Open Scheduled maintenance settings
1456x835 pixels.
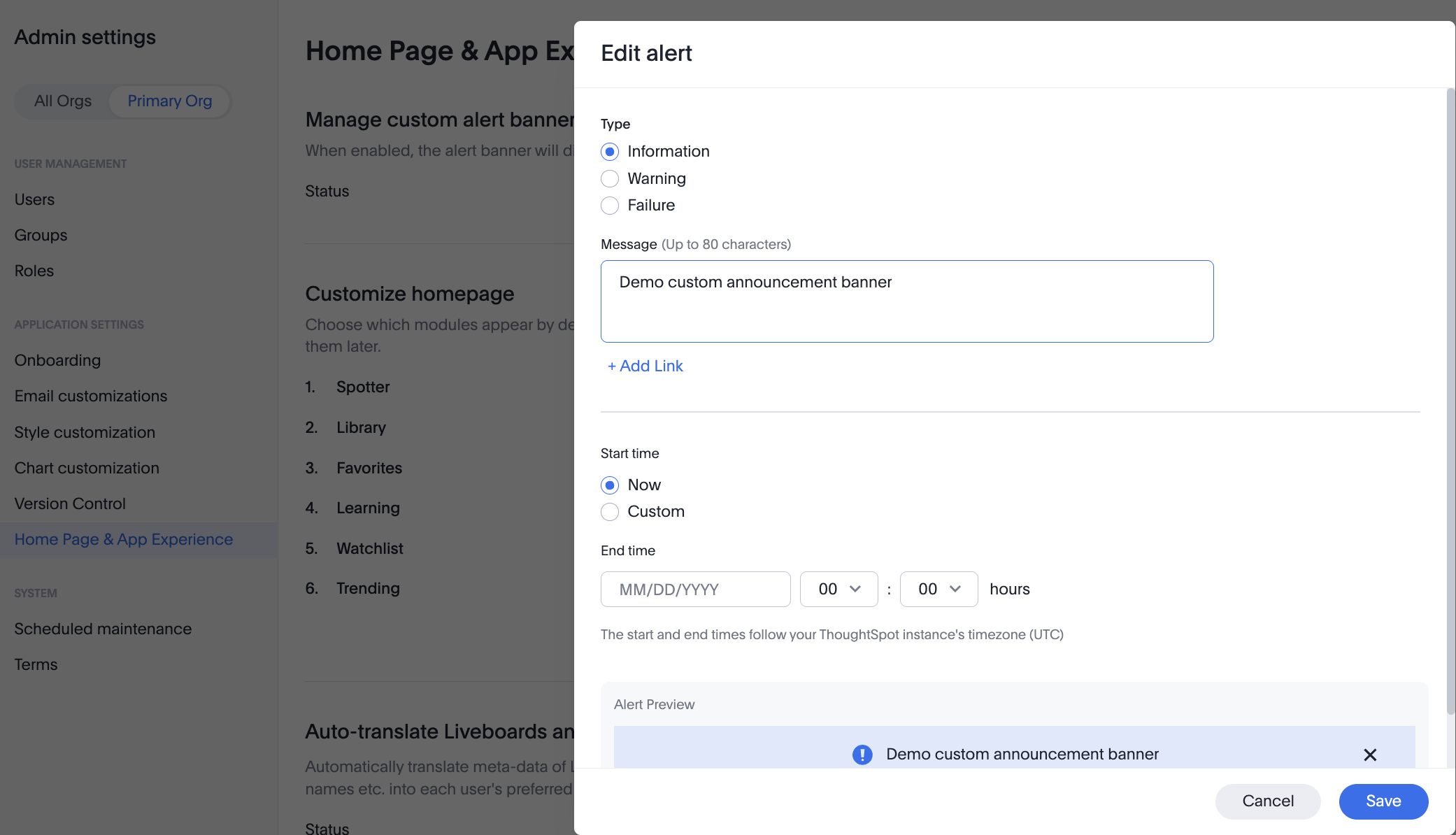(103, 629)
